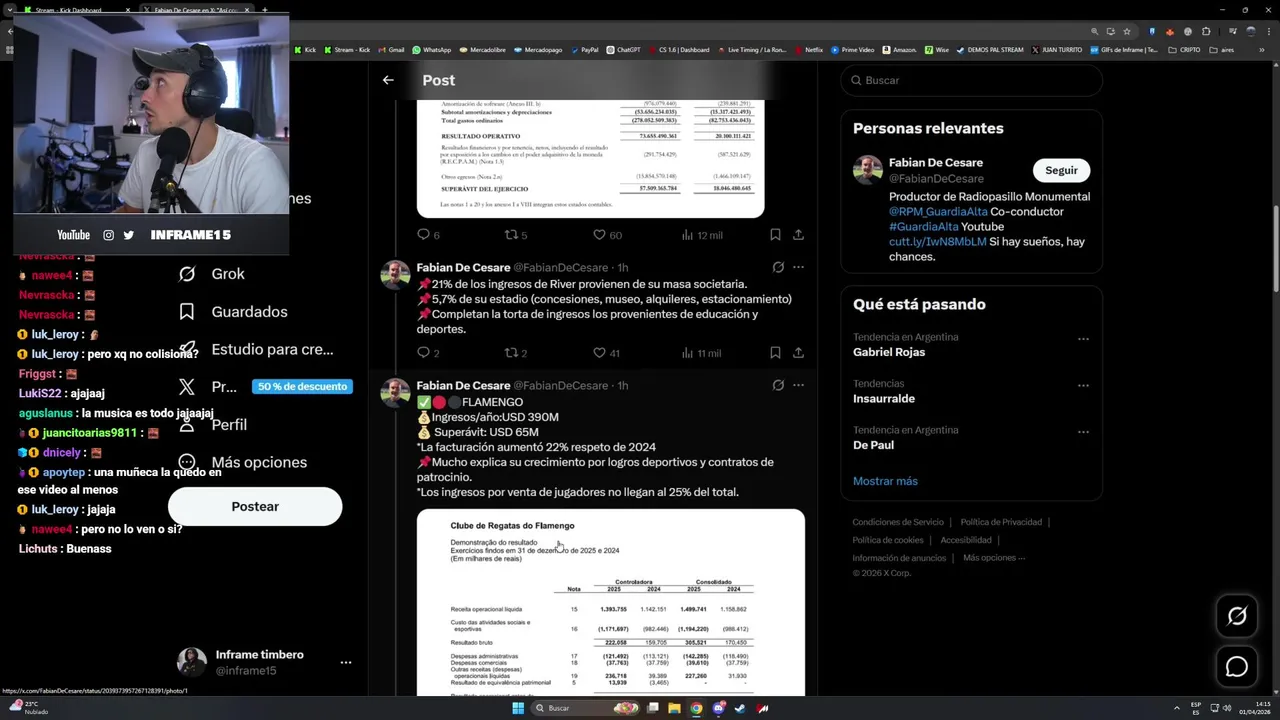
Task: Open more options on River ingresos post
Action: [x=798, y=267]
